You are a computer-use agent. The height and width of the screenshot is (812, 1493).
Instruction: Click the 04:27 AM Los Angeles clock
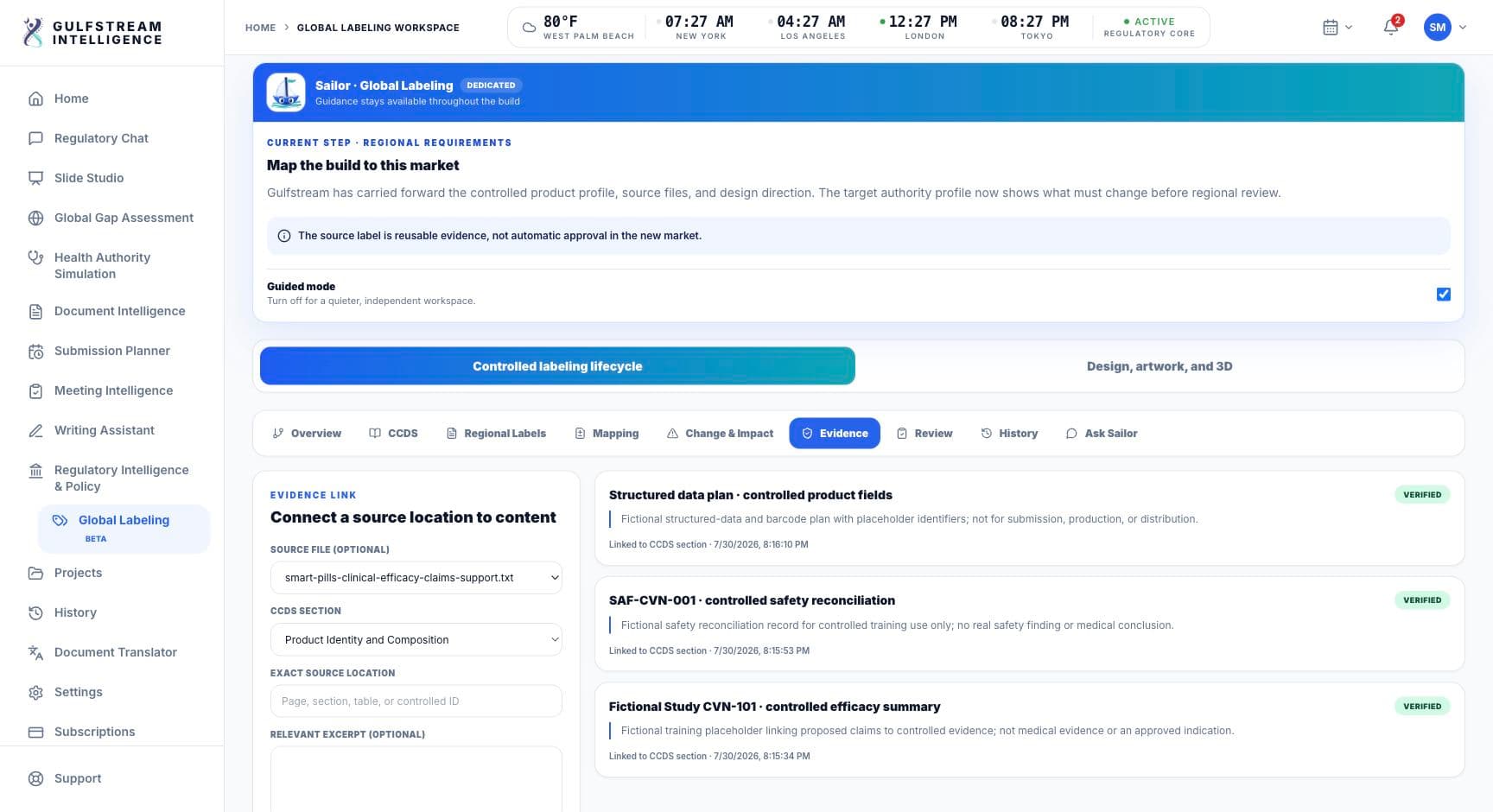point(806,27)
